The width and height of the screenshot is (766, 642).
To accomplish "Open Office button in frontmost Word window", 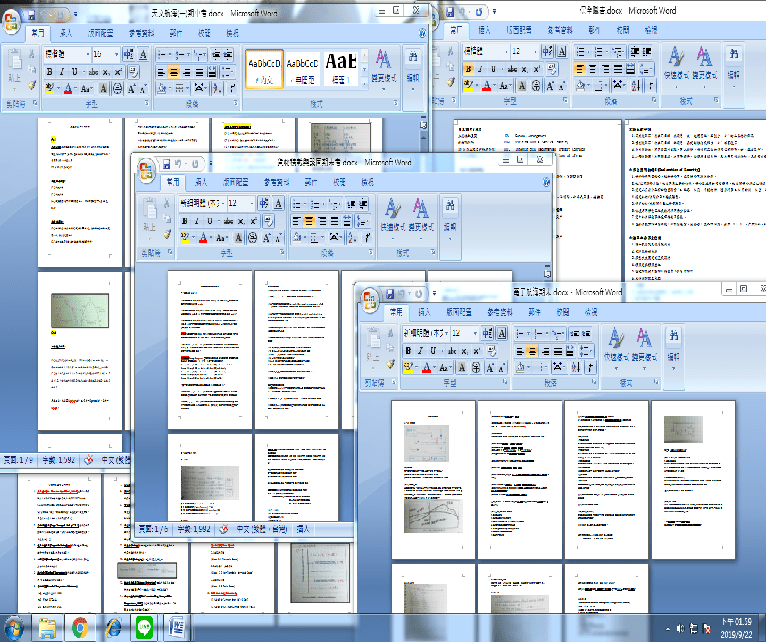I will [370, 299].
